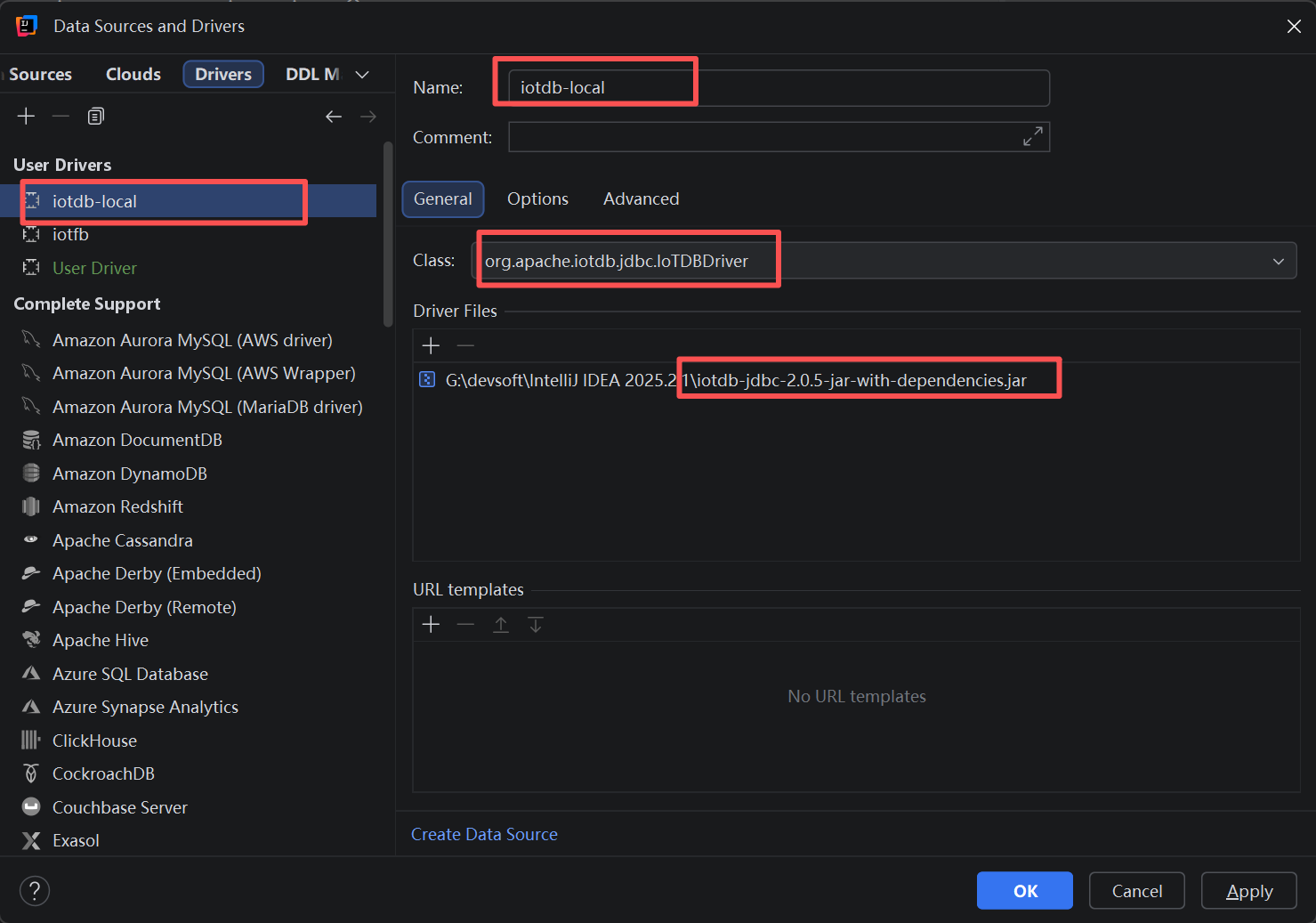Select the iotfb driver

pos(188,234)
